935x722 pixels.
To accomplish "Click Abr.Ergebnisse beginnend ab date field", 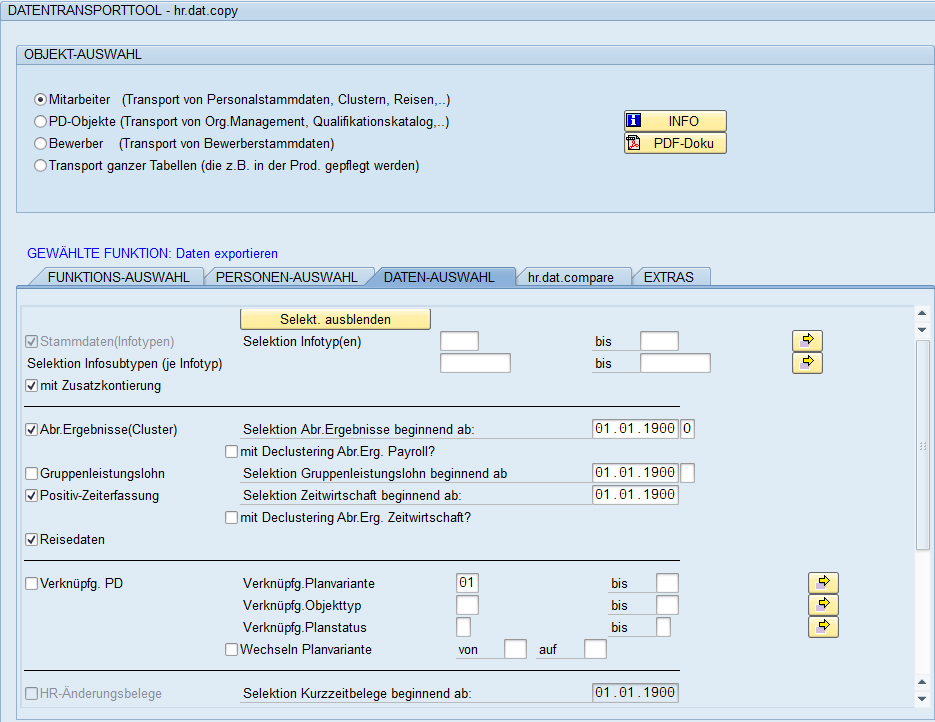I will (x=635, y=429).
